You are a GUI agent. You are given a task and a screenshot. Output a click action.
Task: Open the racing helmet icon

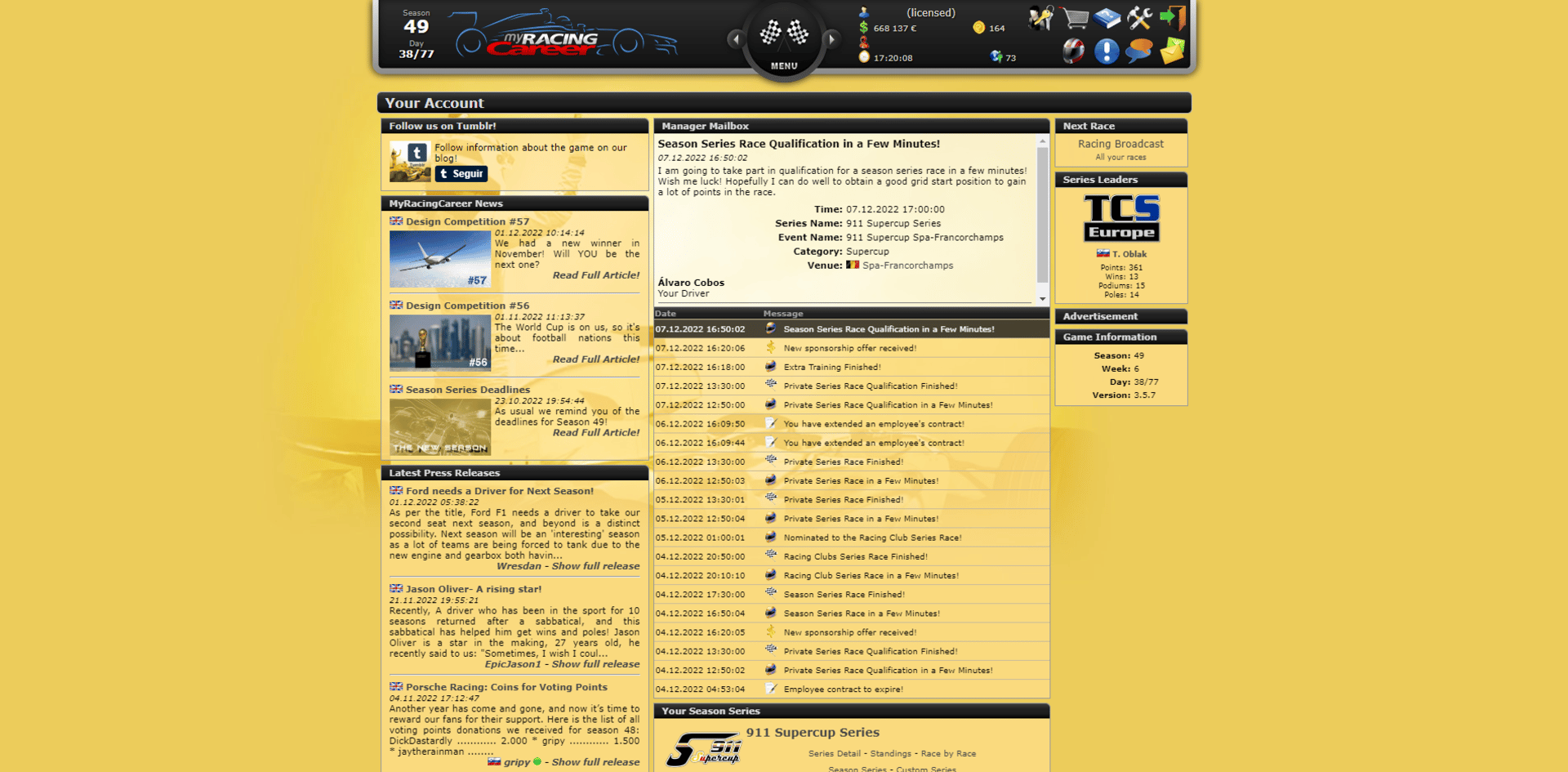[x=1074, y=51]
